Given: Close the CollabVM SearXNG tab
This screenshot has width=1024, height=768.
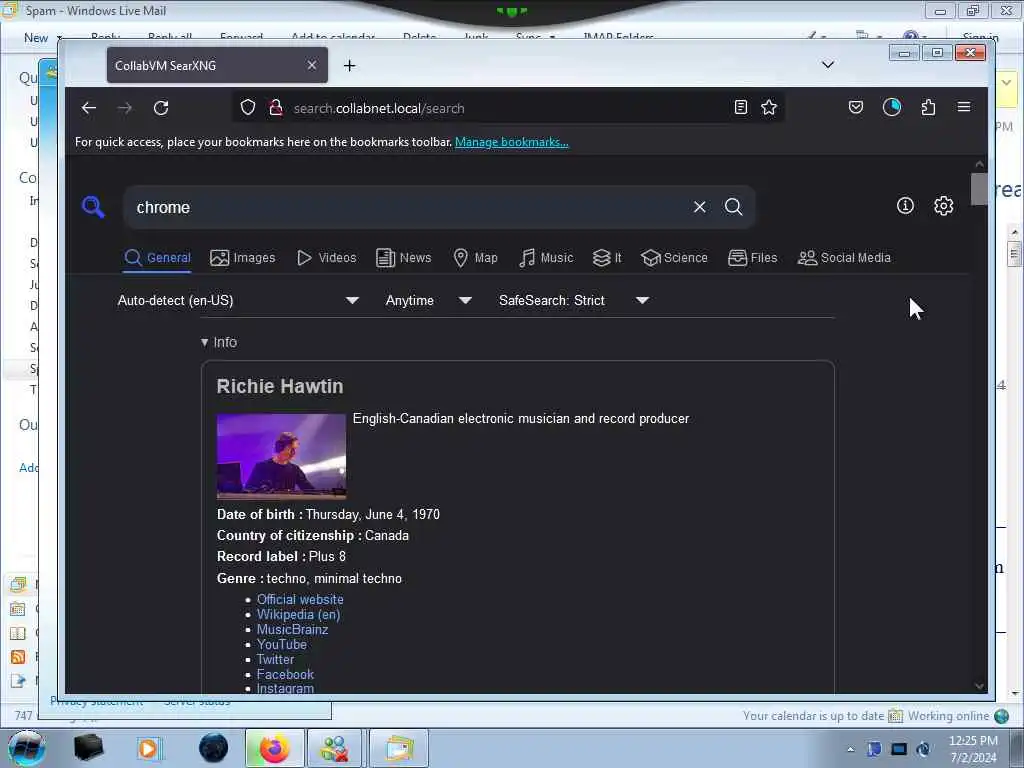Looking at the screenshot, I should pyautogui.click(x=312, y=65).
